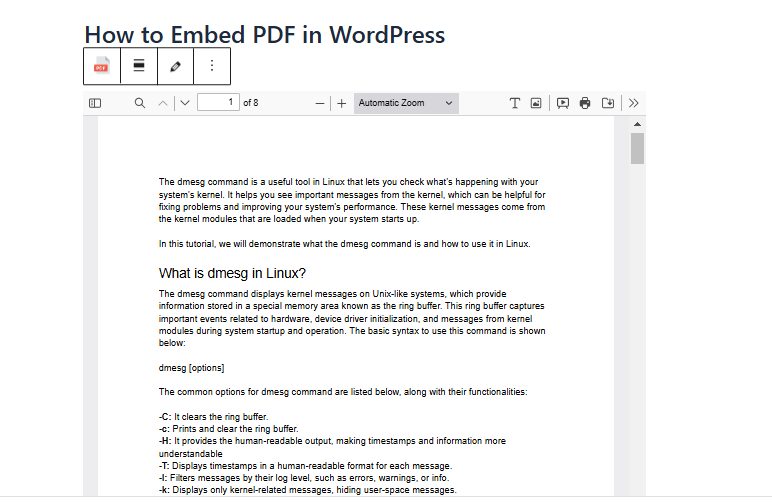Click the page number input field

click(x=218, y=102)
